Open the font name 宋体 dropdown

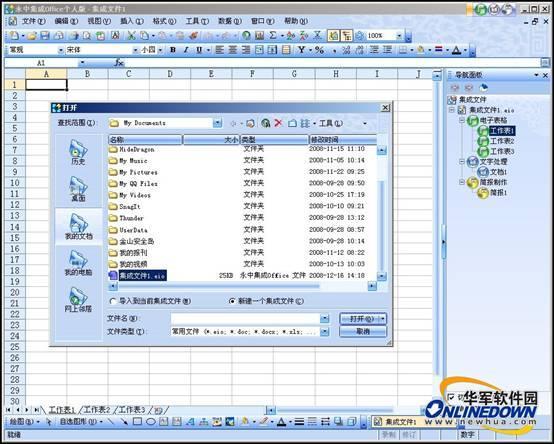[x=135, y=50]
